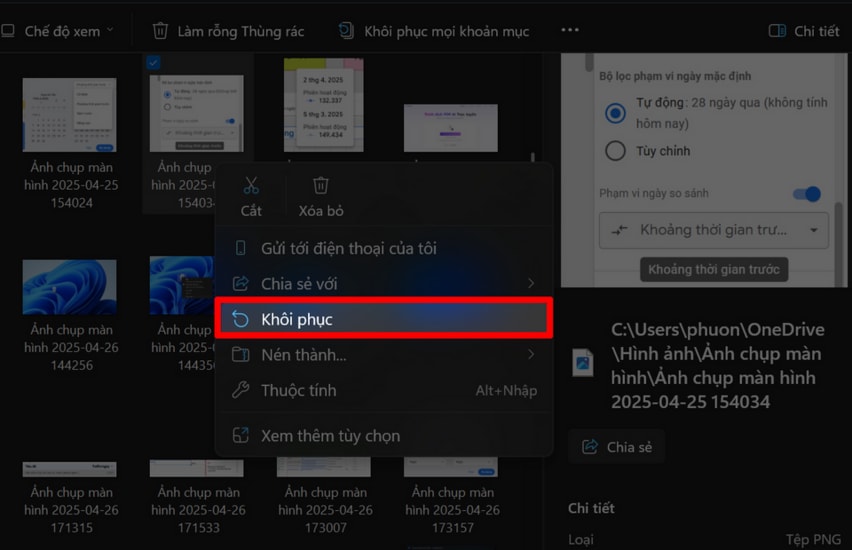852x550 pixels.
Task: Open the Khoảng thời gian trước dropdown
Action: (713, 230)
